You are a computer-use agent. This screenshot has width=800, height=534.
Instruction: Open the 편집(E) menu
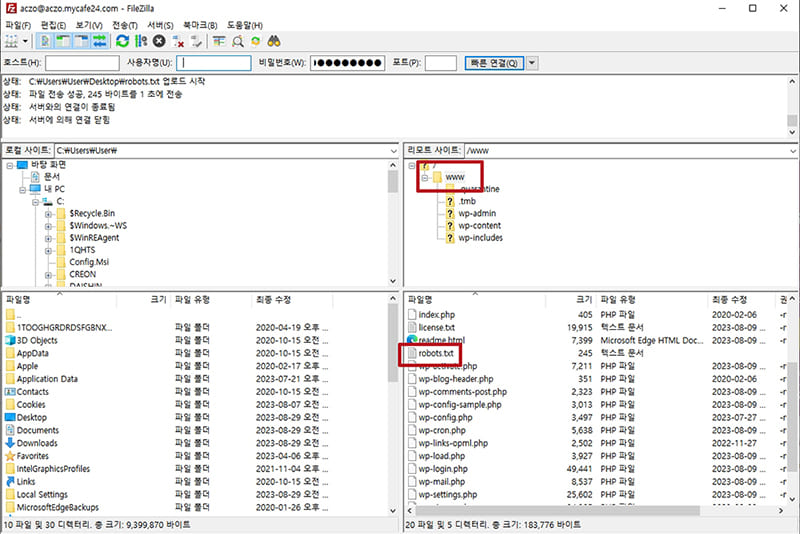coord(54,25)
